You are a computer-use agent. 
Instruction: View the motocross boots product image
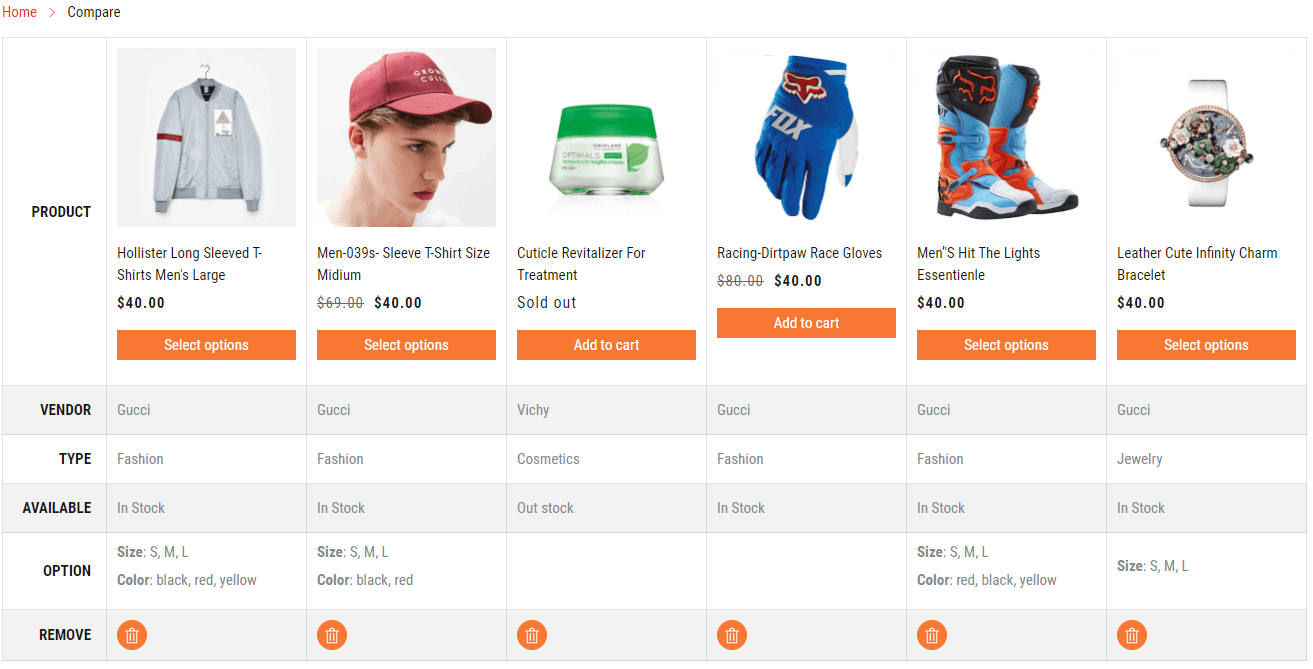(x=1006, y=138)
